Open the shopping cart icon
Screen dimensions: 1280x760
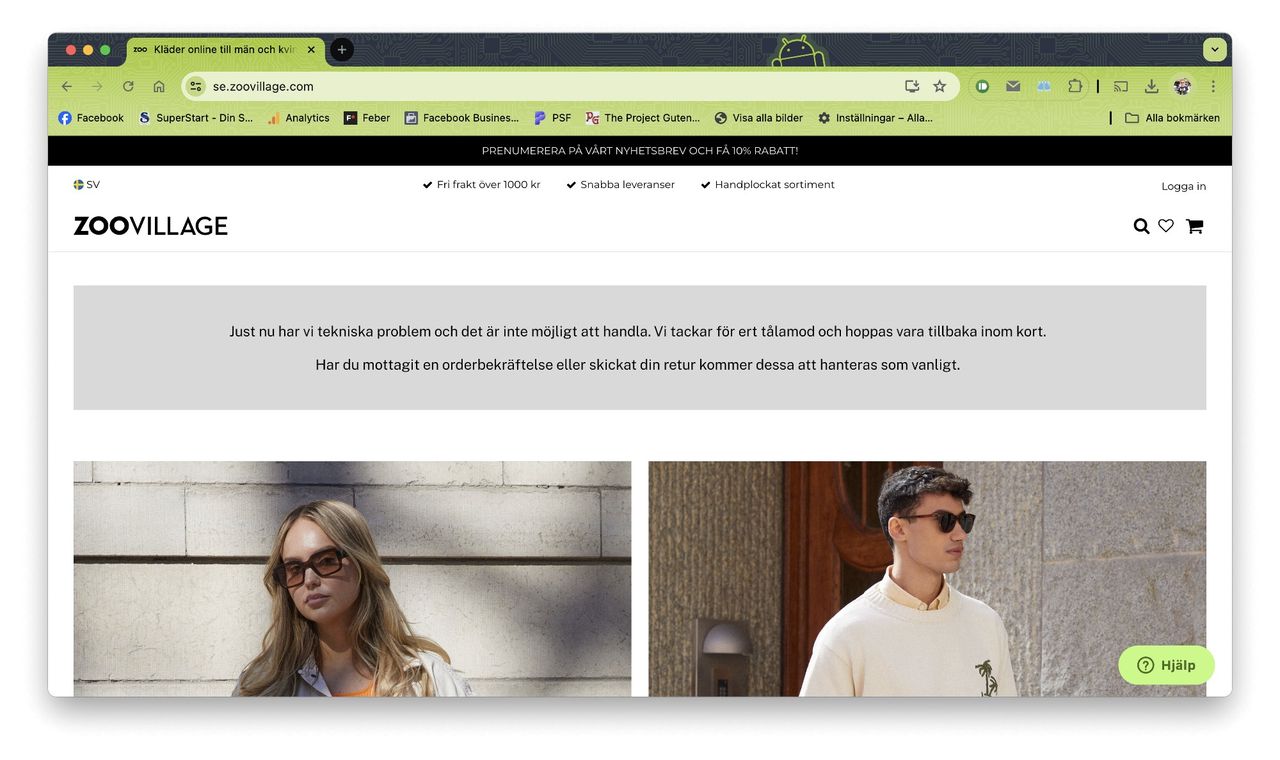point(1194,226)
